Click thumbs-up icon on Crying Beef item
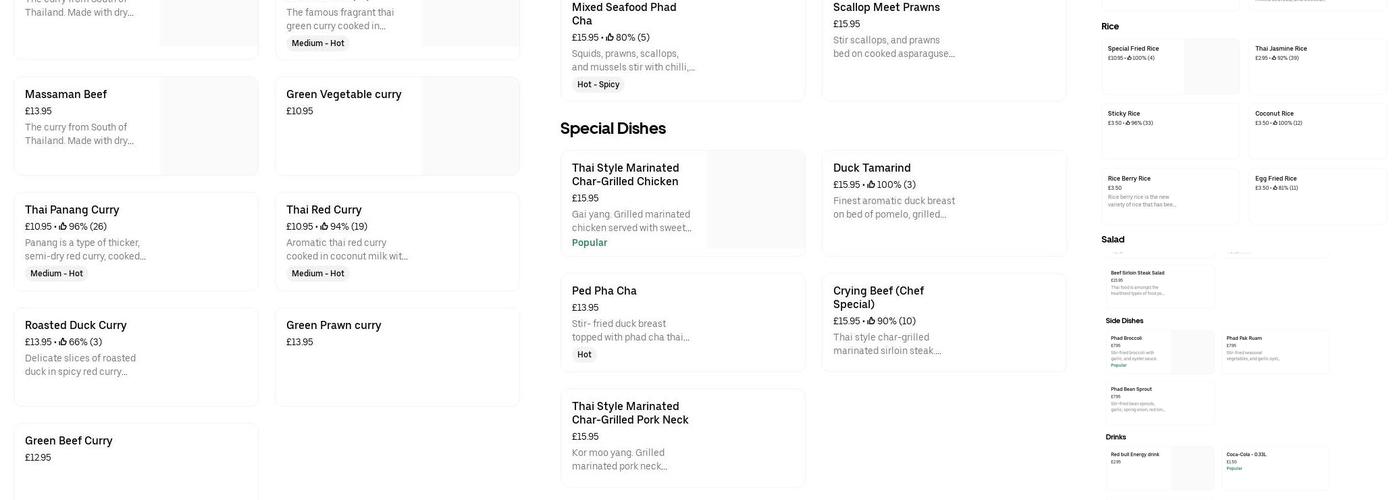The width and height of the screenshot is (1400, 500). pyautogui.click(x=872, y=321)
